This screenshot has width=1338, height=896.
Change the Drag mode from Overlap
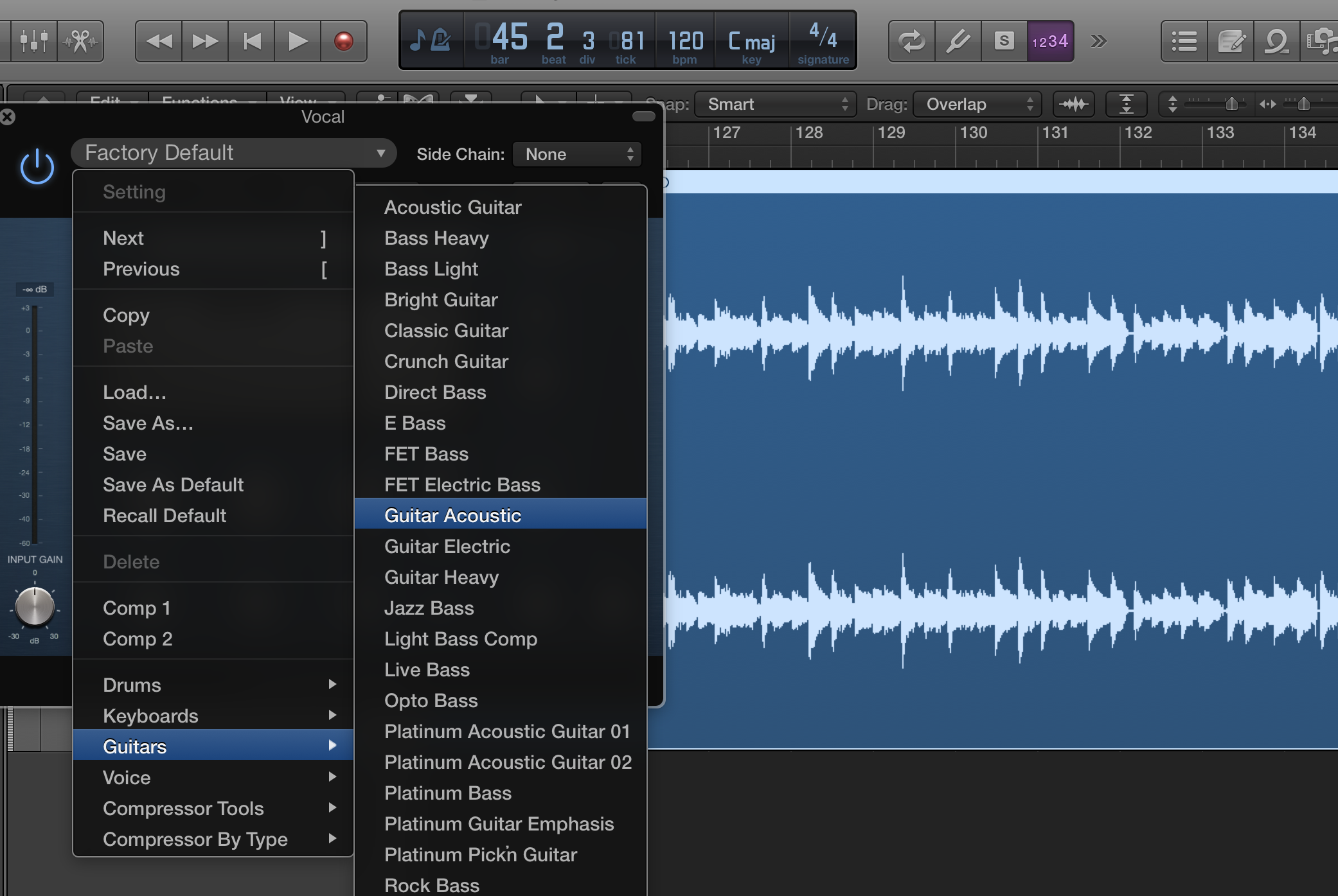[976, 104]
